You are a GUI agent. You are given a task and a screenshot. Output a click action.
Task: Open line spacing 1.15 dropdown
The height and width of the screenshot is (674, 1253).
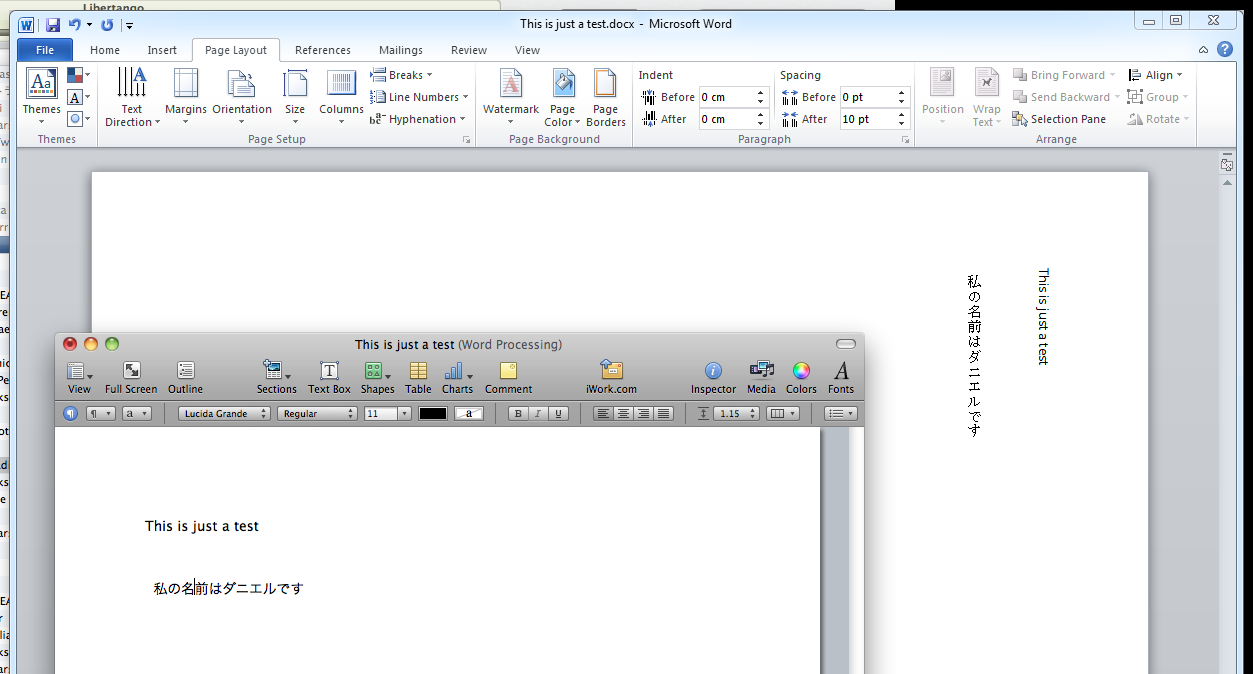click(x=736, y=413)
